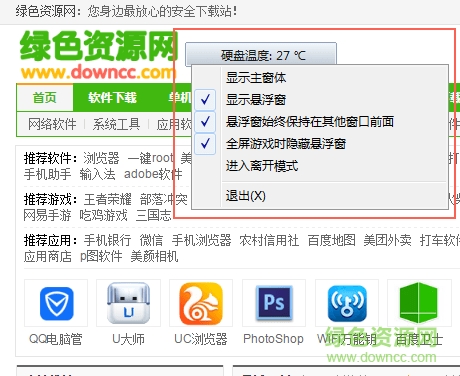This screenshot has width=460, height=376.
Task: Toggle 悬浮窗始终保持在其他窗口前面 option
Action: [x=309, y=121]
